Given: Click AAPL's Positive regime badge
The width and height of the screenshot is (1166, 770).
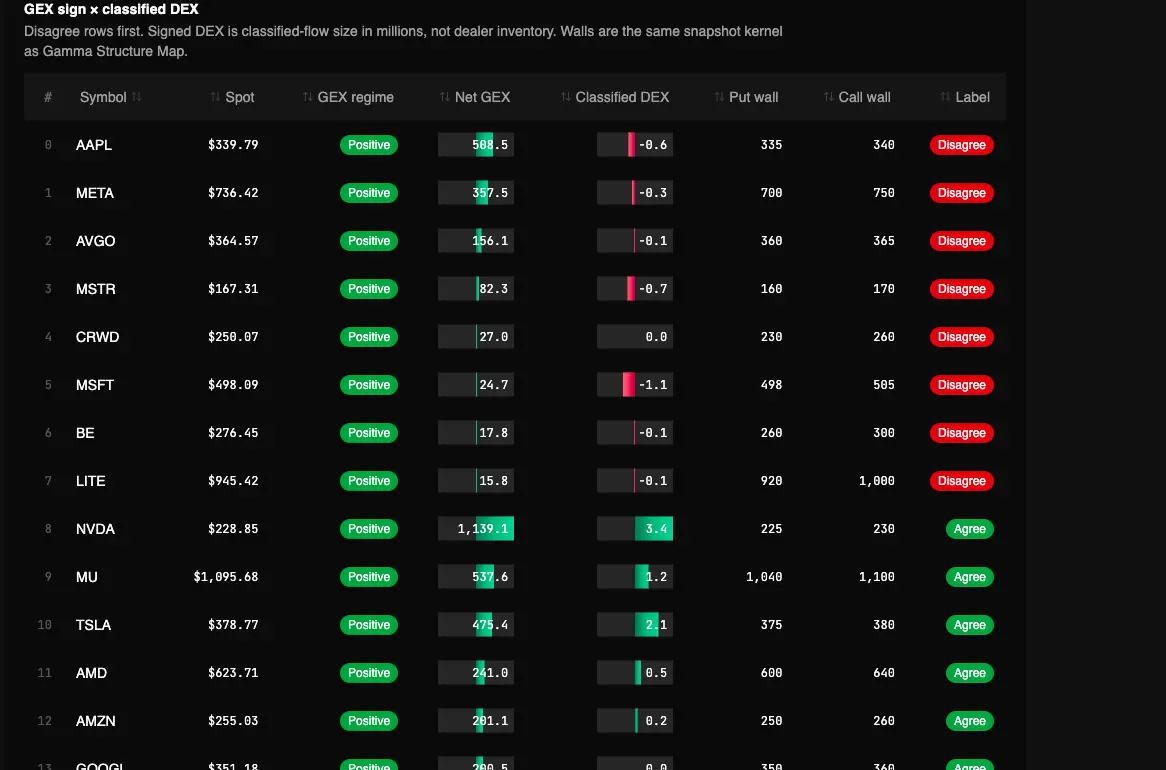Looking at the screenshot, I should coord(369,145).
